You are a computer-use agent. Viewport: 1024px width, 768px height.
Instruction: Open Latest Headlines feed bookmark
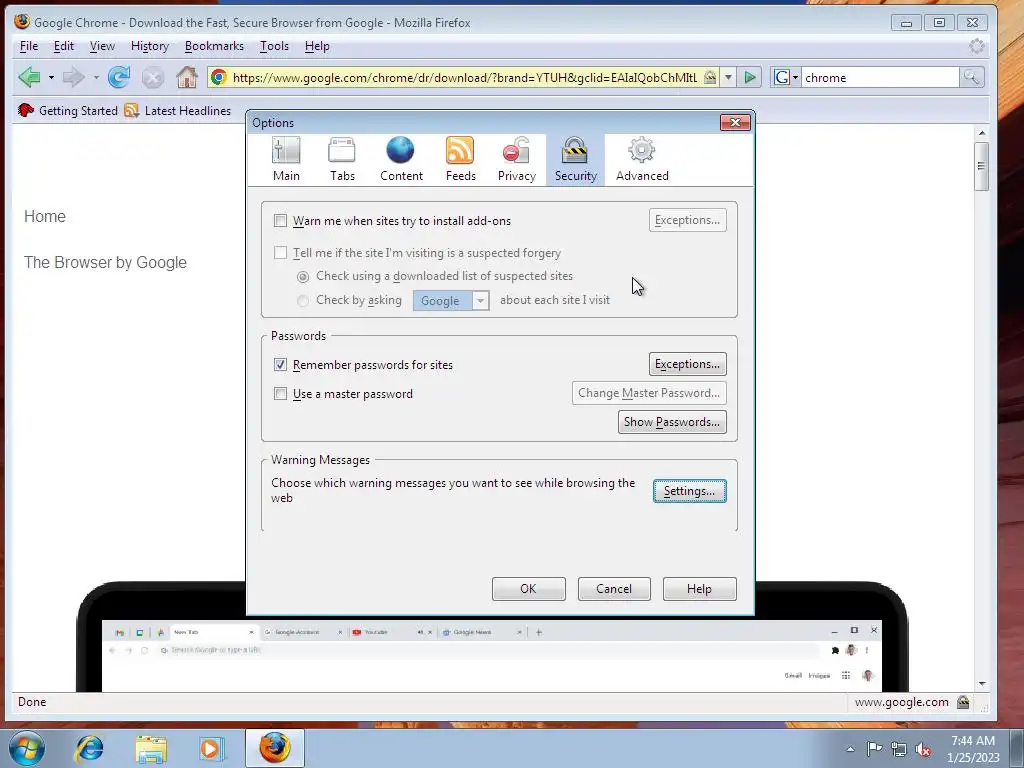[x=178, y=110]
